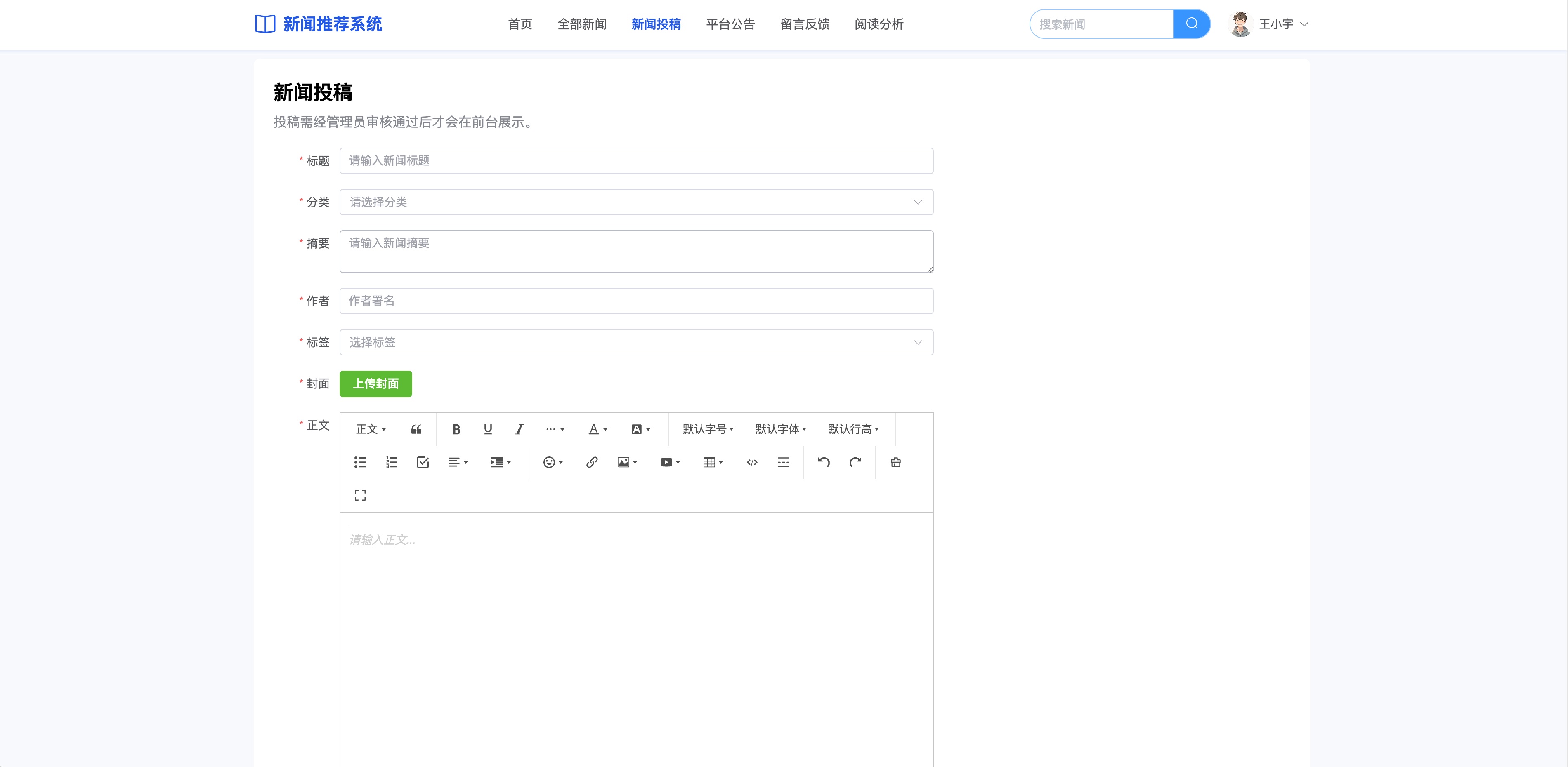Toggle underline formatting

tap(488, 429)
